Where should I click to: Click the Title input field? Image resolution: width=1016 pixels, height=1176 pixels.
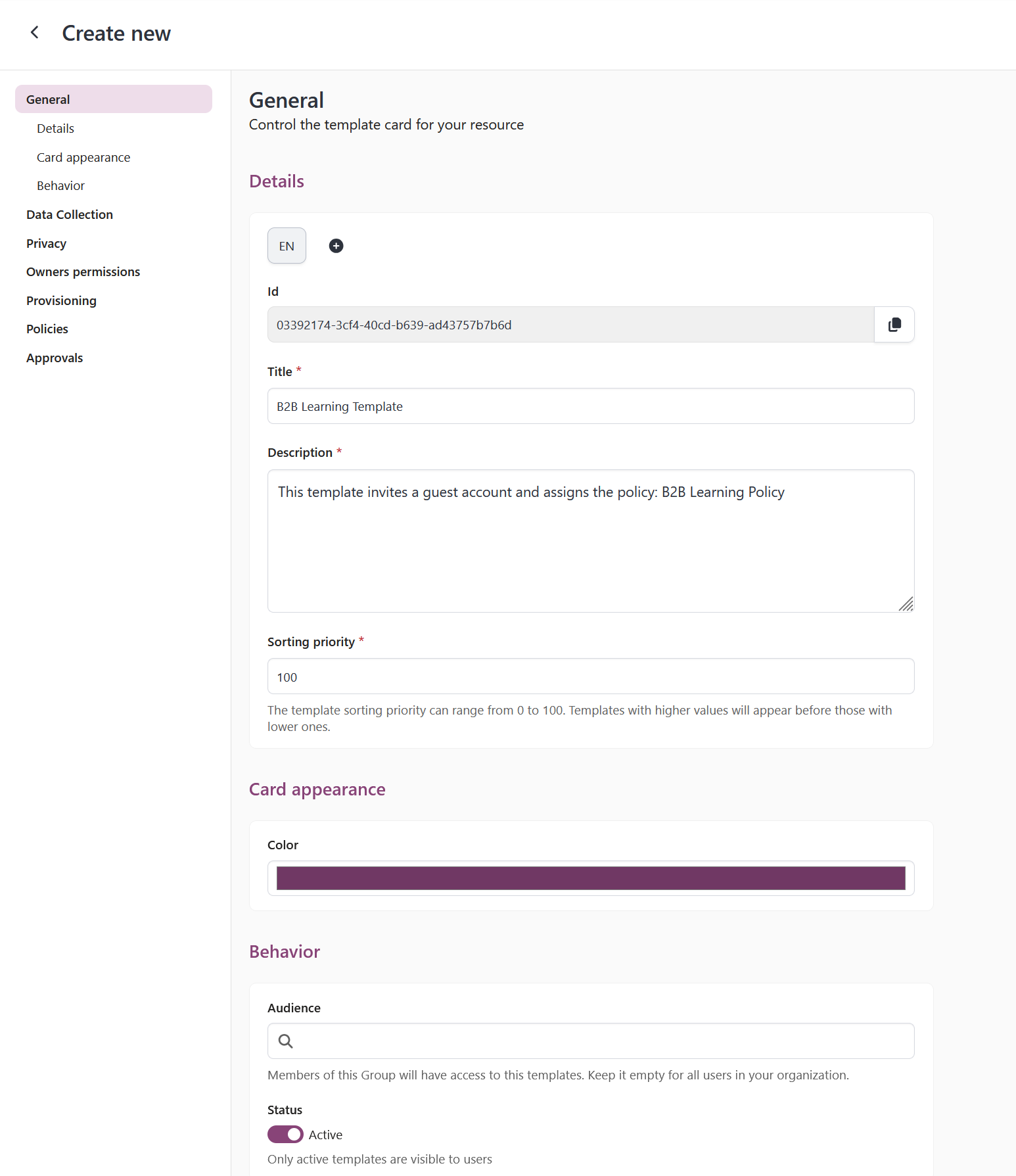tap(590, 406)
